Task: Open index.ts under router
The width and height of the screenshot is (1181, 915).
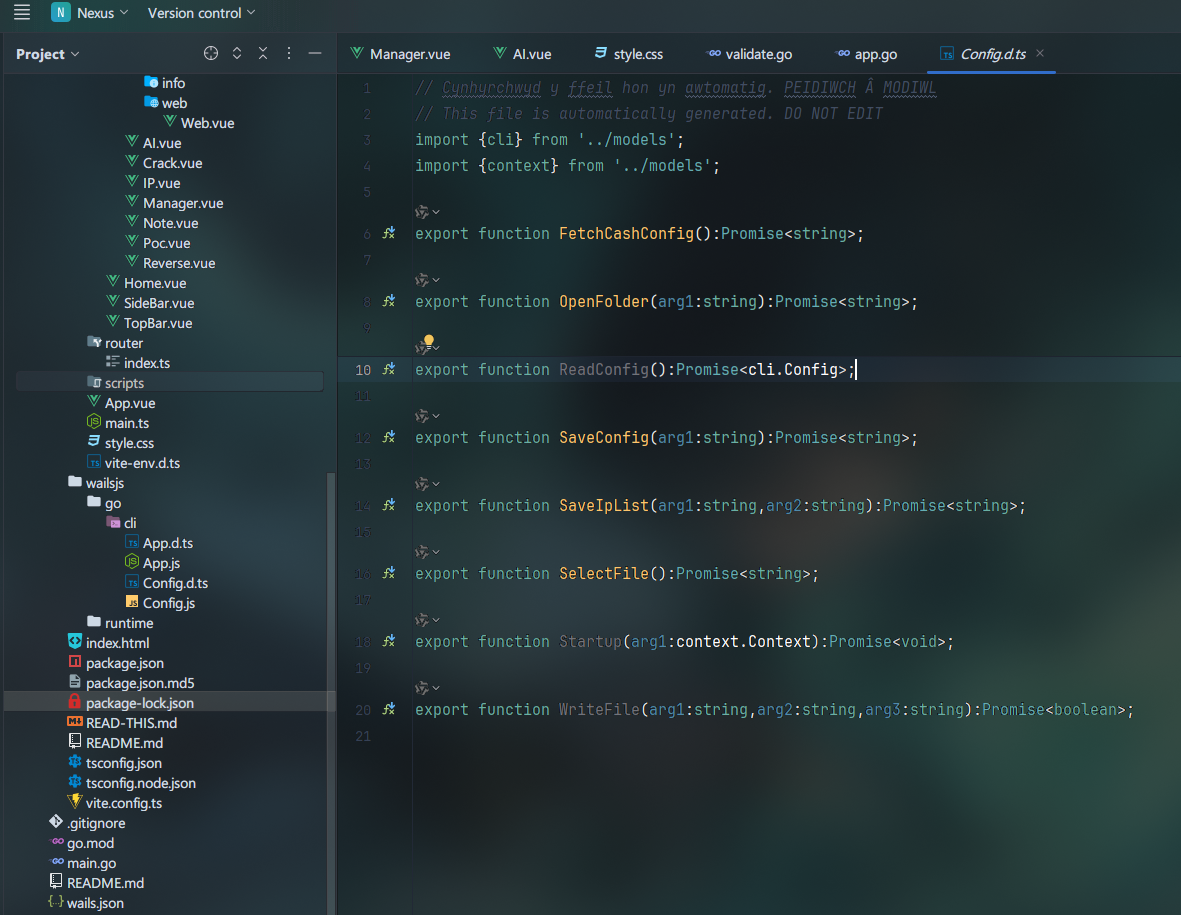Action: (138, 363)
